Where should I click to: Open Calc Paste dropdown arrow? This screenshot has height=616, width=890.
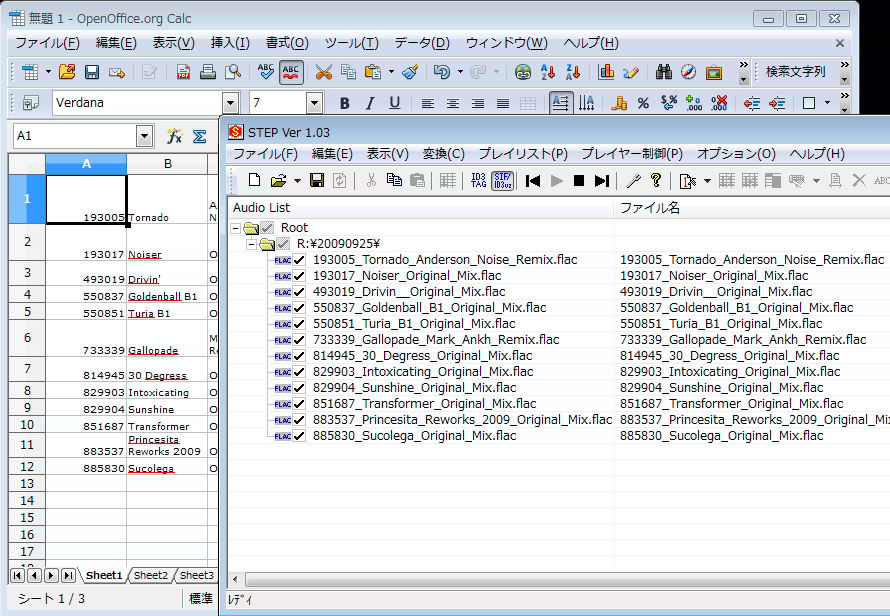coord(391,72)
